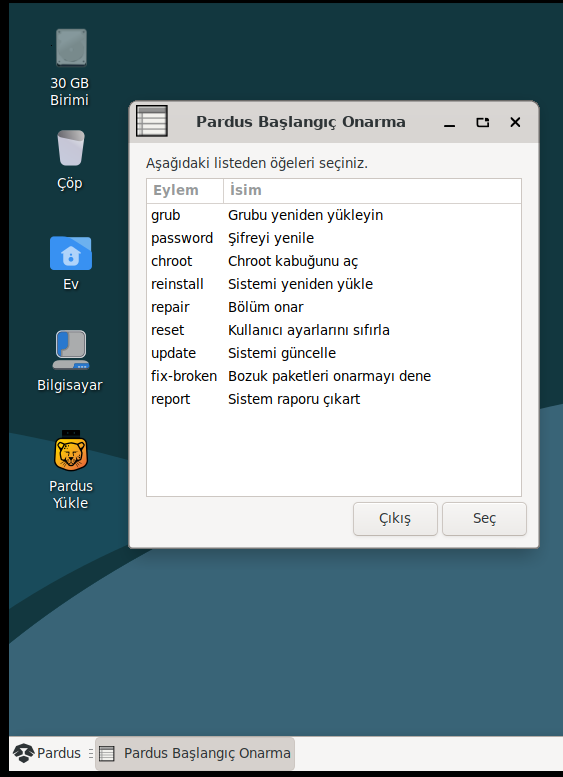Select the password Şifreyi yenile row
Viewport: 563px width, 777px height.
pos(334,238)
